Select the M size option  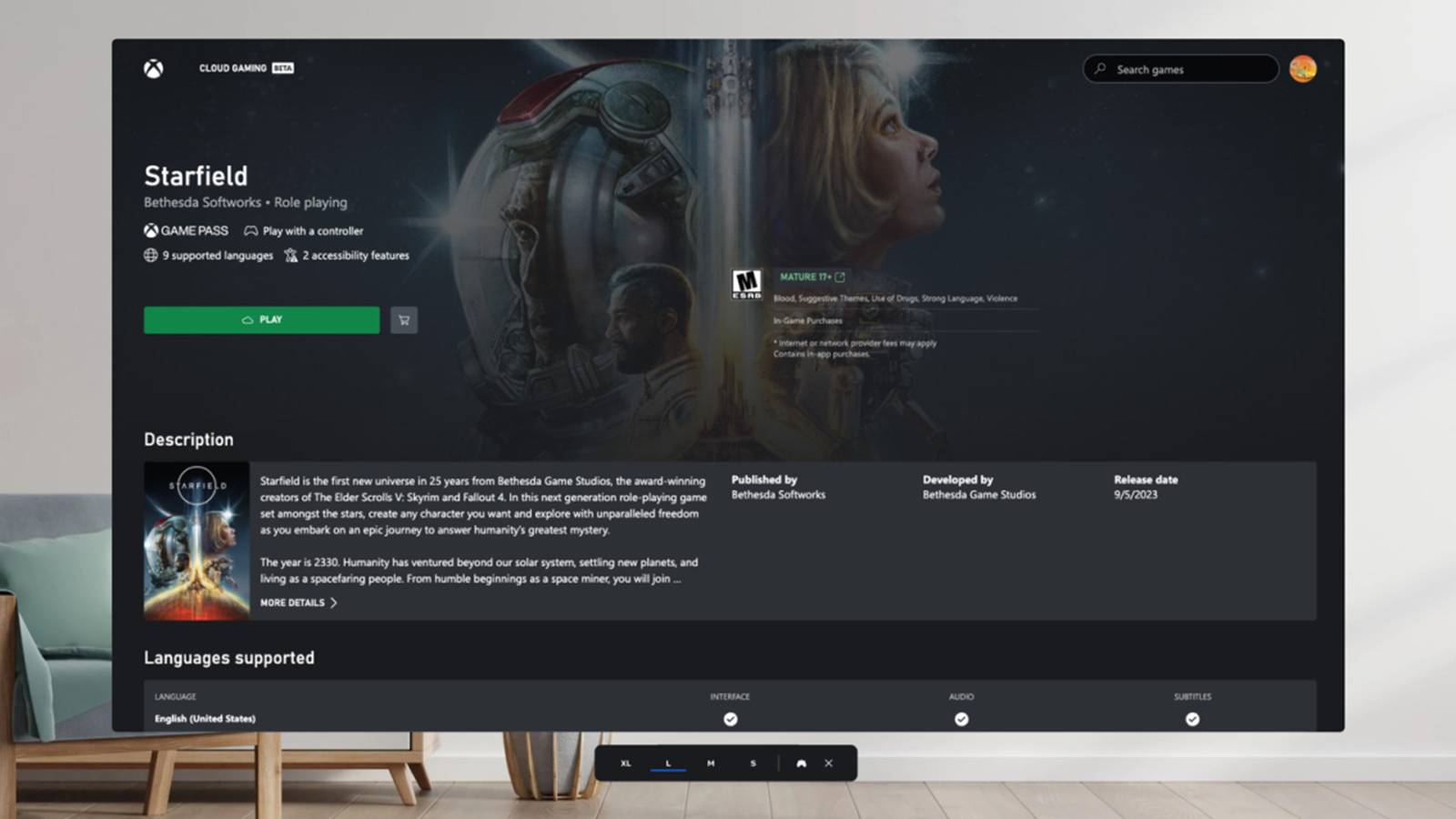coord(712,763)
